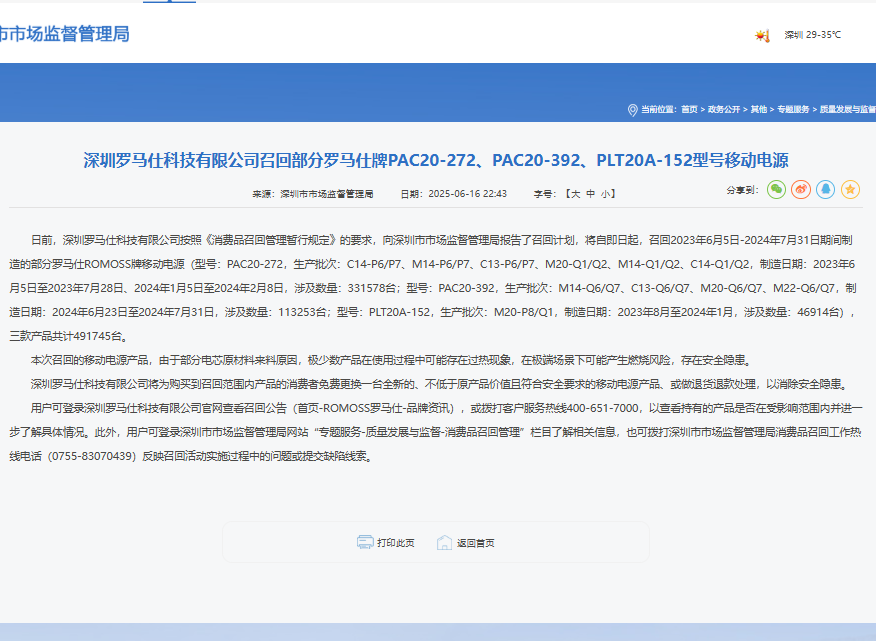Click the blue article headline about PAC20-272 recall
The image size is (876, 641).
click(x=436, y=160)
